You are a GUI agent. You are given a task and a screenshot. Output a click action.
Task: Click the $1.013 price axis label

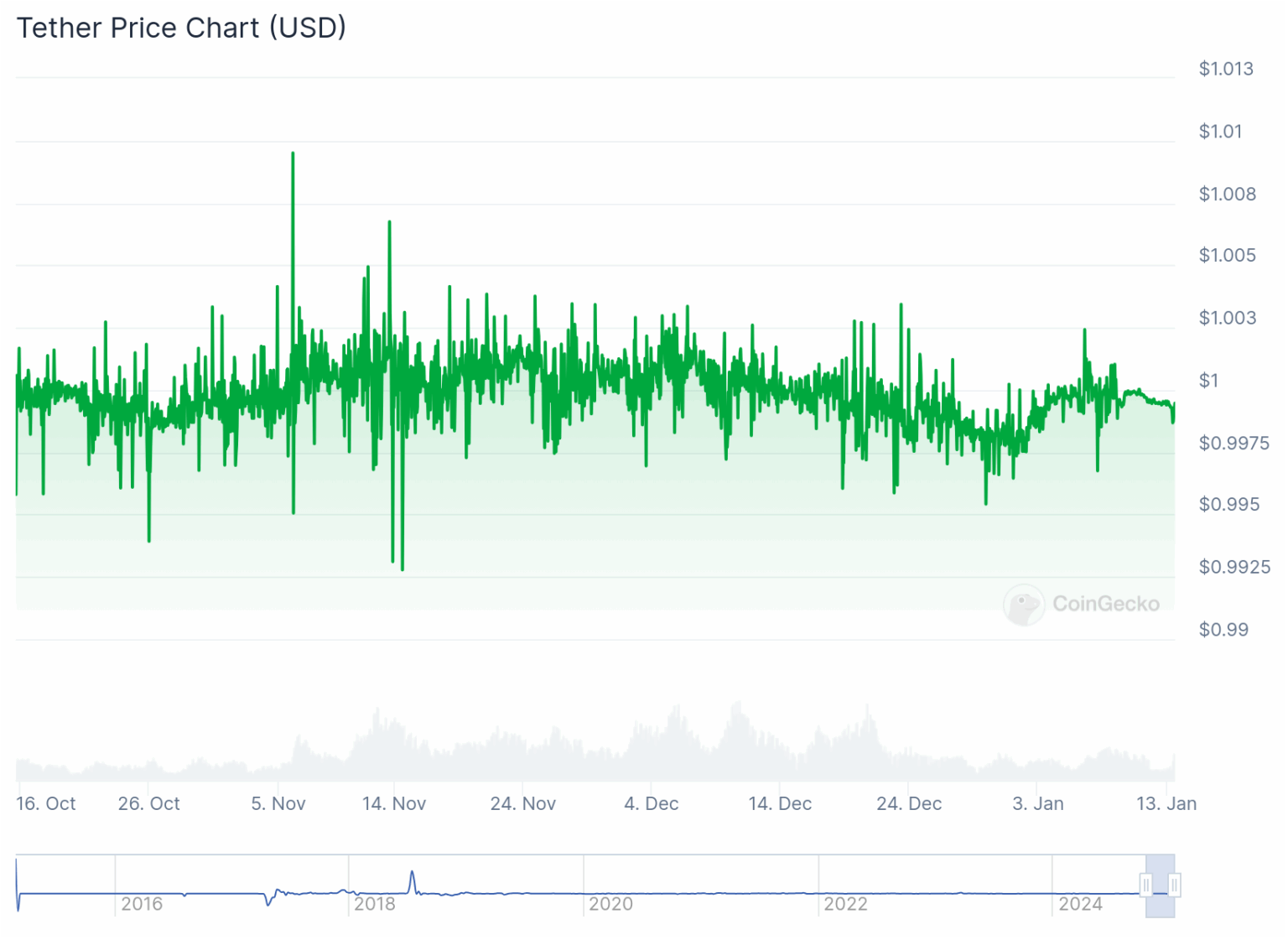click(x=1226, y=69)
